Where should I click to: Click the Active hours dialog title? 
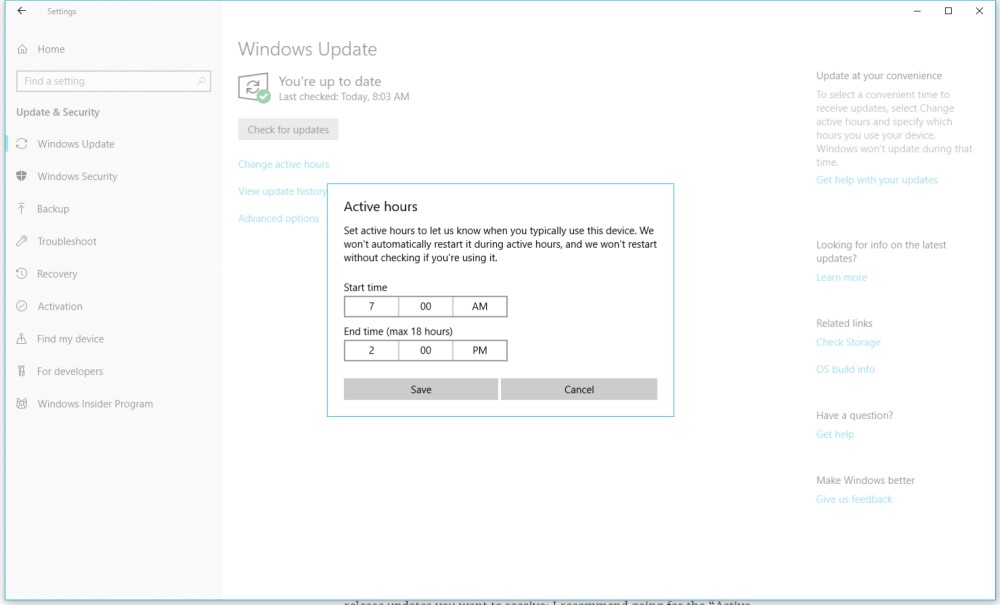tap(381, 207)
